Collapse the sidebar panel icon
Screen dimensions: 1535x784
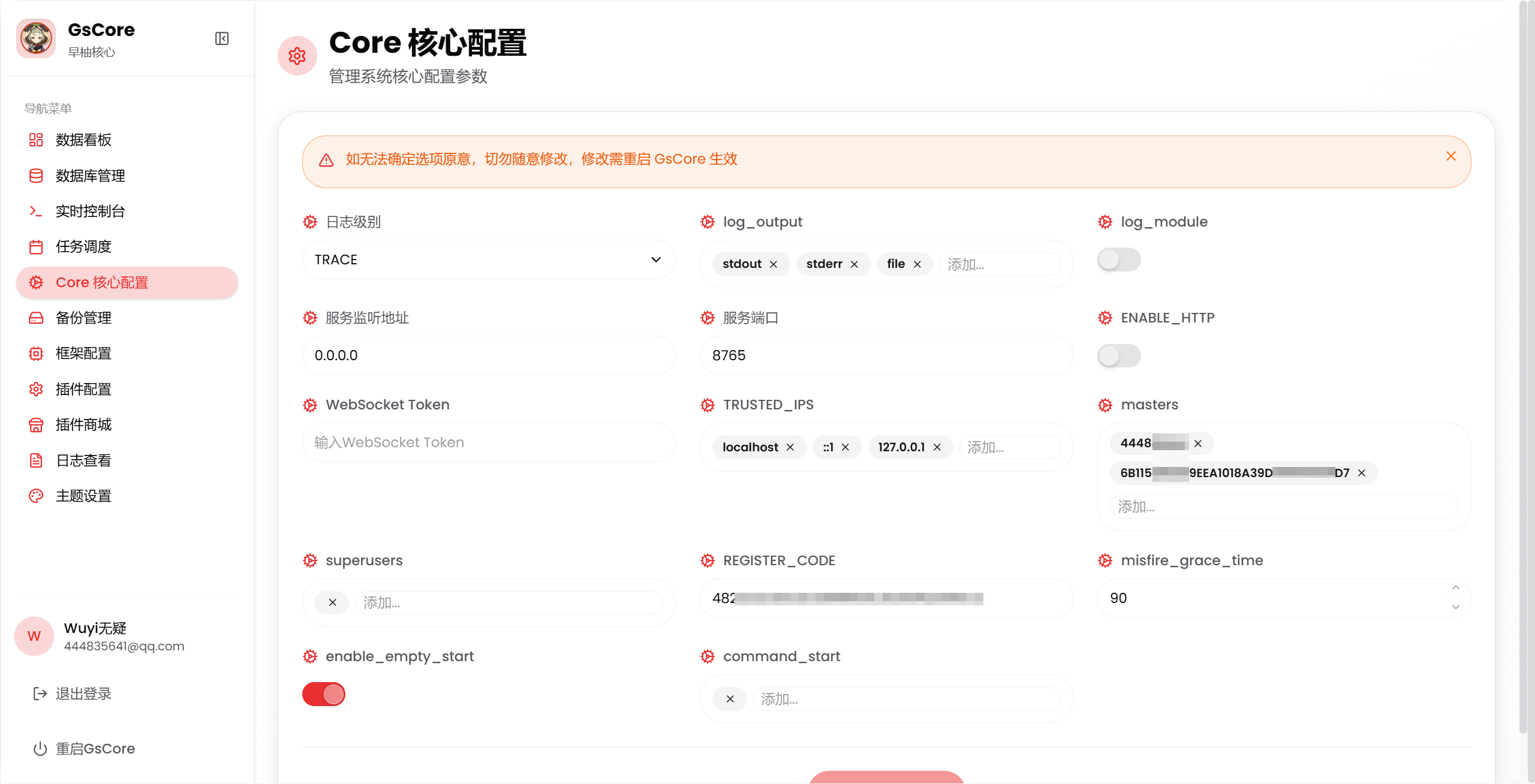click(222, 39)
